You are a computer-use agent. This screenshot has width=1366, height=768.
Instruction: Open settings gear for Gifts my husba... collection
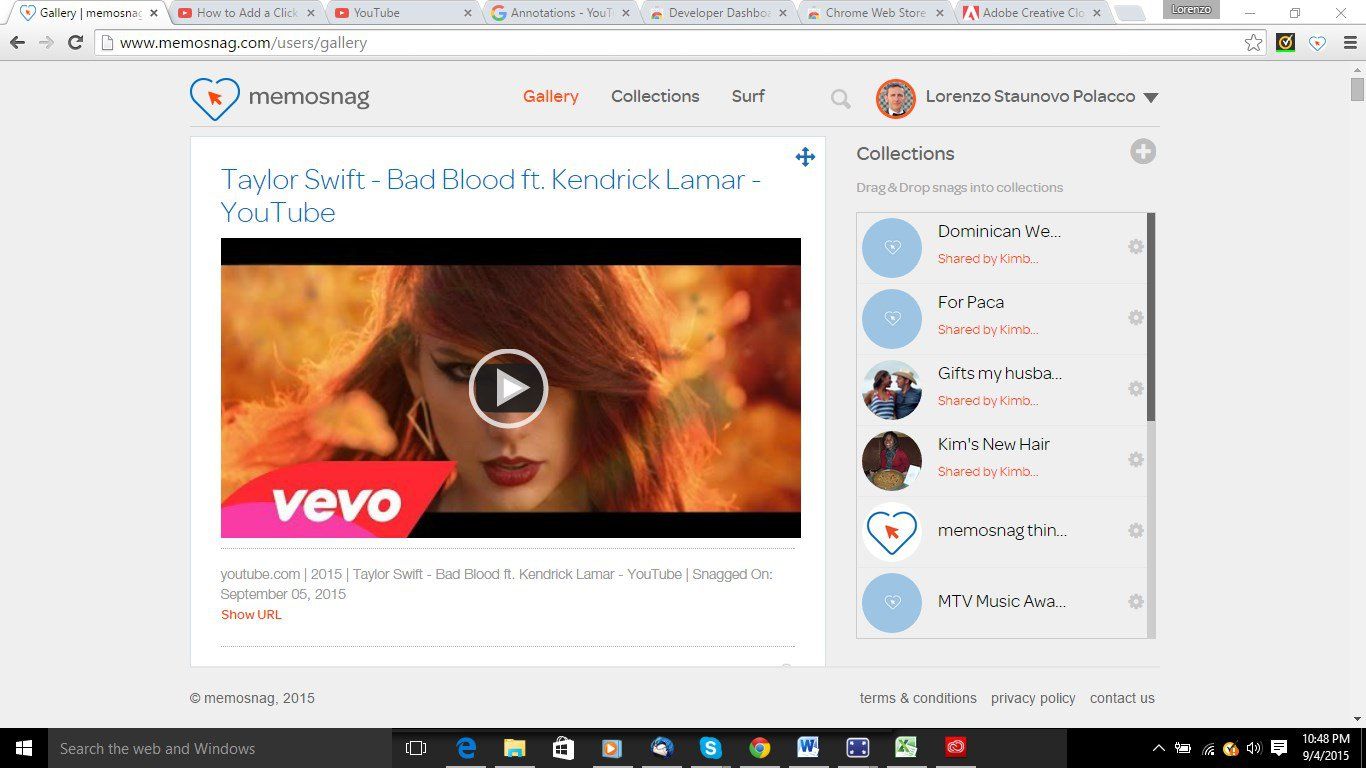coord(1136,388)
